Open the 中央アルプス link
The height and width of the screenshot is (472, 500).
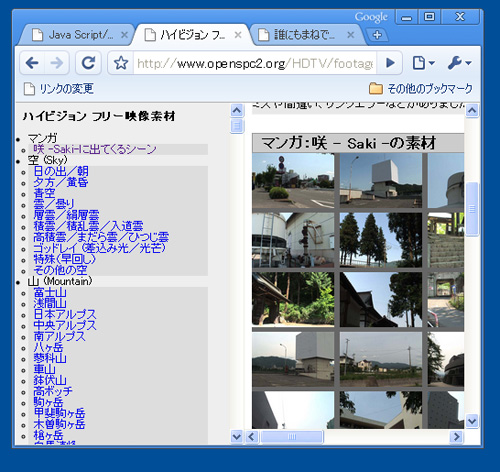[x=65, y=326]
